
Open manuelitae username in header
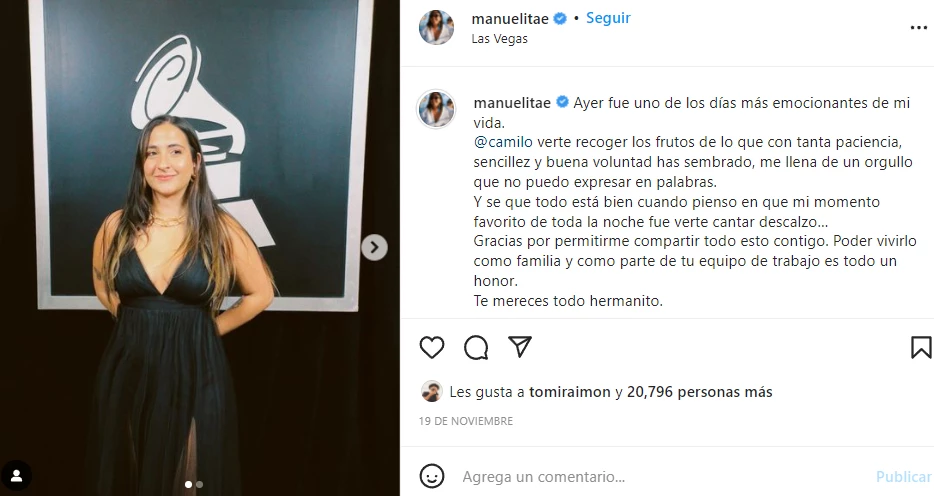click(510, 19)
